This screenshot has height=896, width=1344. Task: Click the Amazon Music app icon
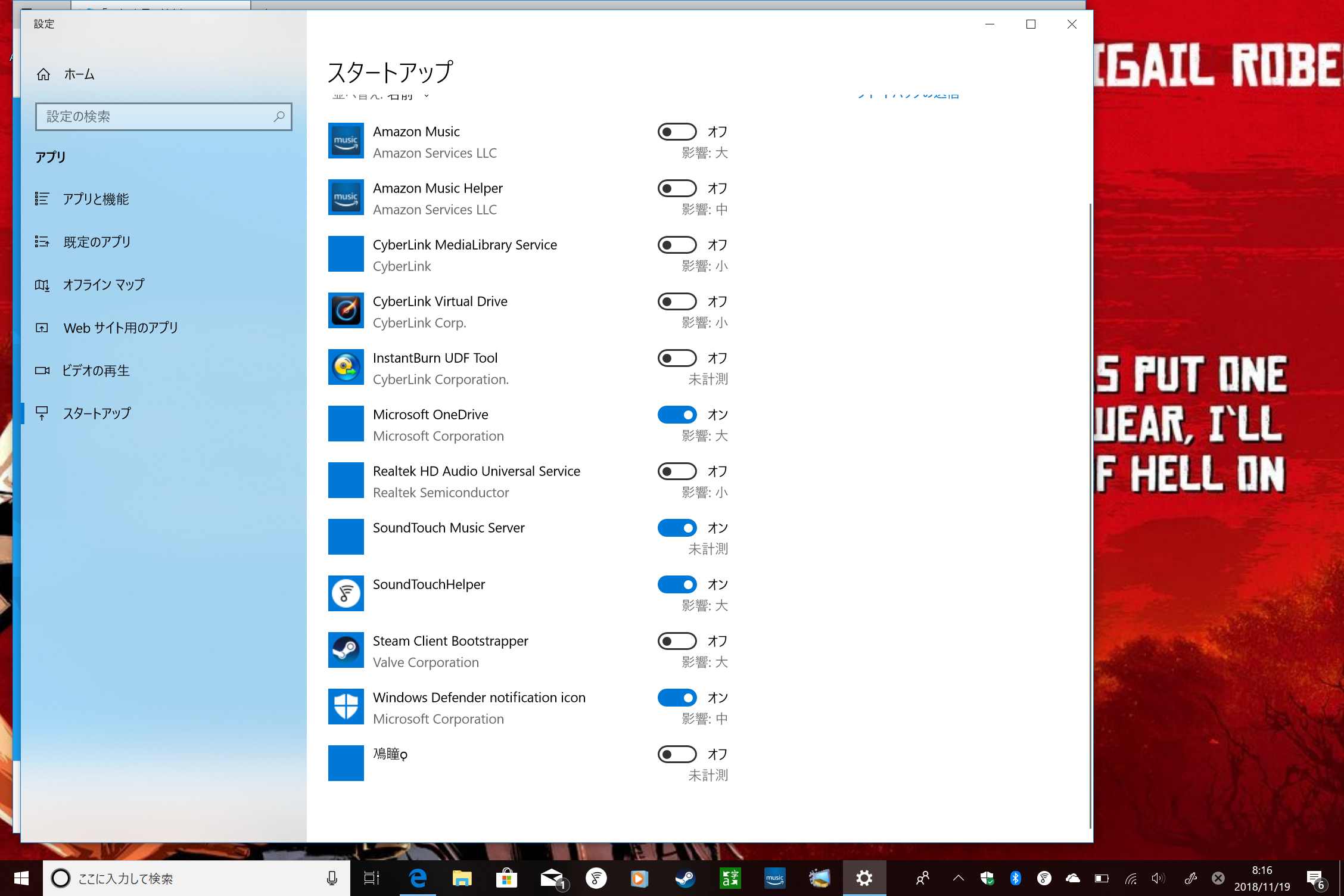click(346, 141)
